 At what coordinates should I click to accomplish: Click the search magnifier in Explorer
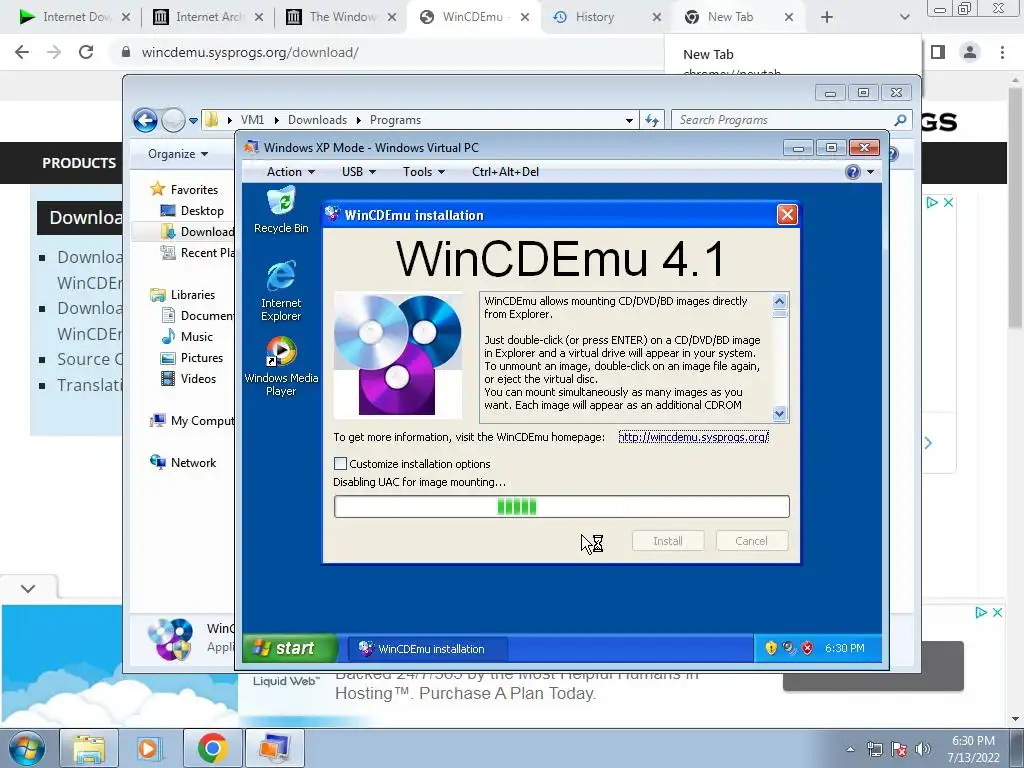click(x=901, y=120)
